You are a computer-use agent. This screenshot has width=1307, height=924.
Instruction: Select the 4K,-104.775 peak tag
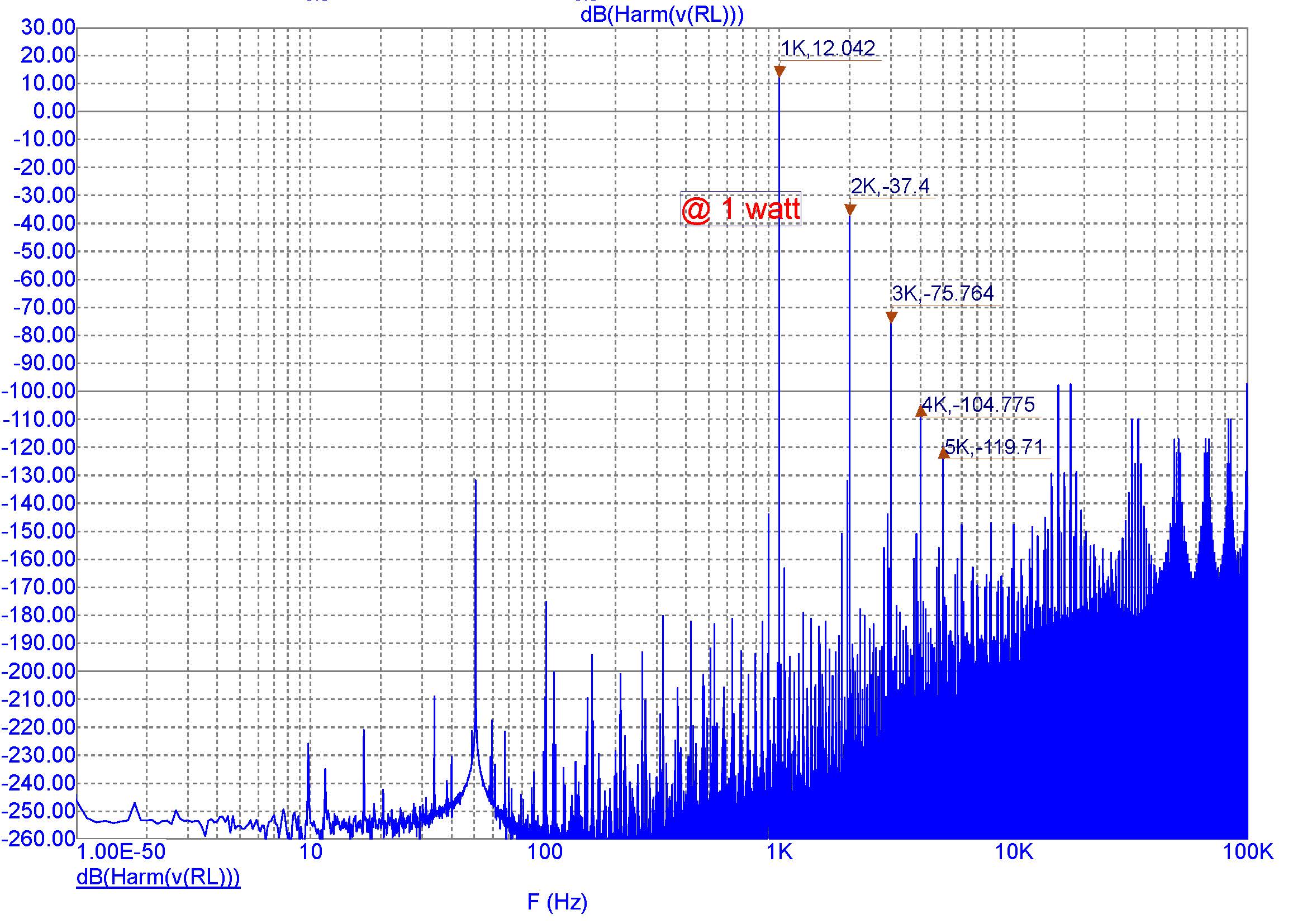pyautogui.click(x=978, y=404)
